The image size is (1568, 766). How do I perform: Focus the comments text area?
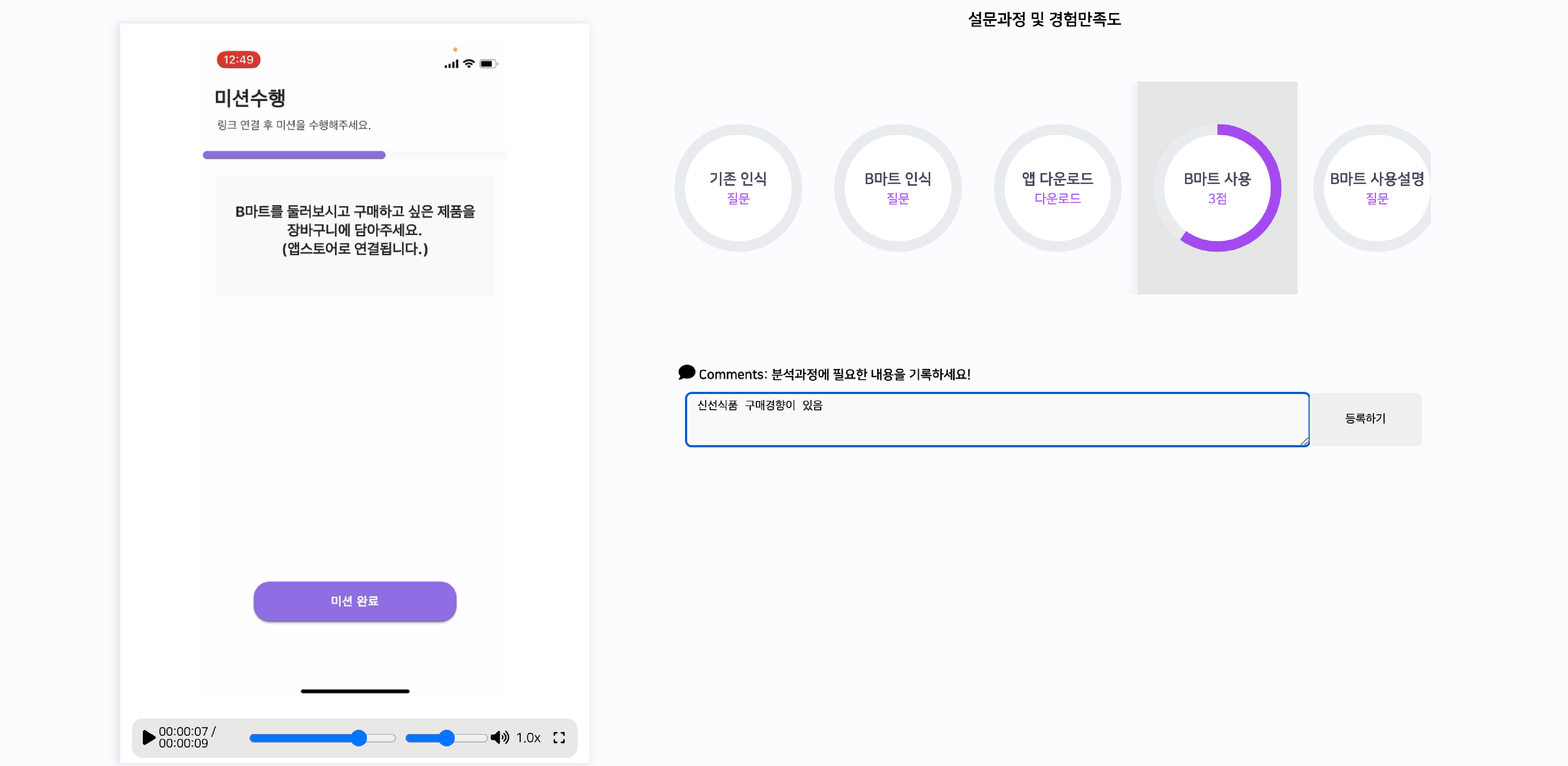[x=997, y=419]
